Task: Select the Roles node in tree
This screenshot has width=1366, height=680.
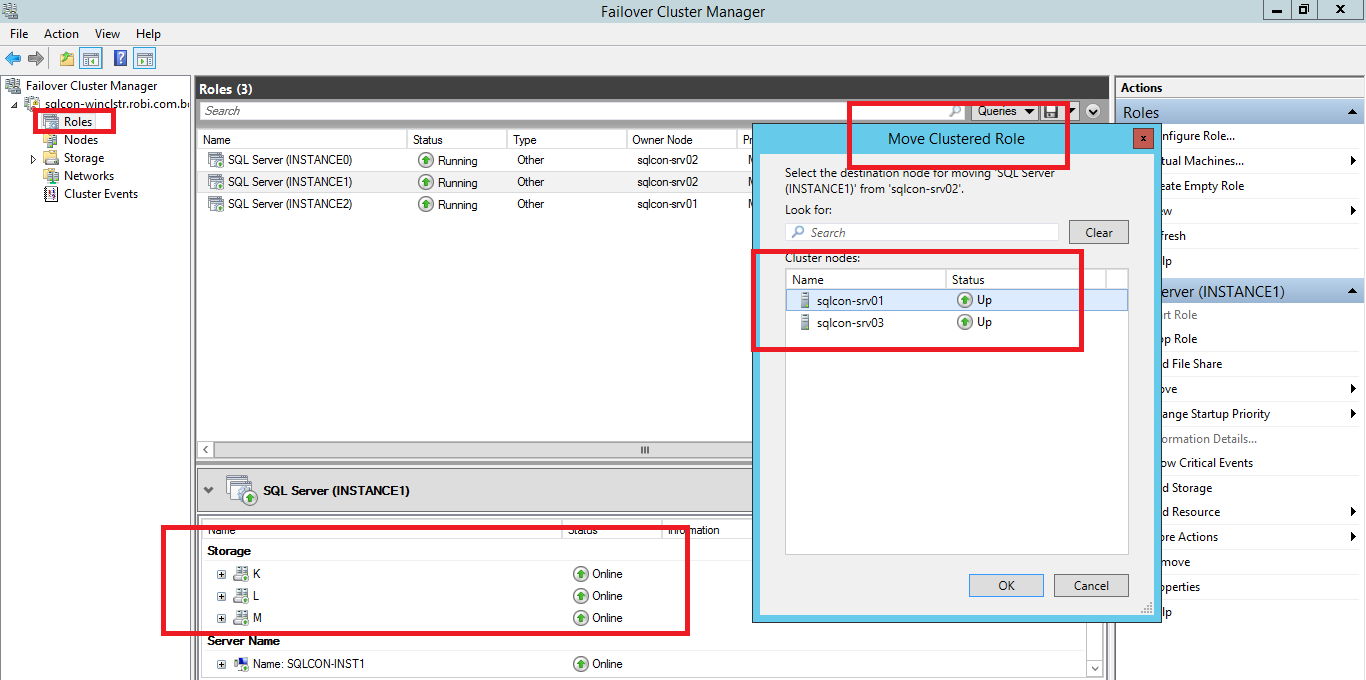Action: coord(78,122)
